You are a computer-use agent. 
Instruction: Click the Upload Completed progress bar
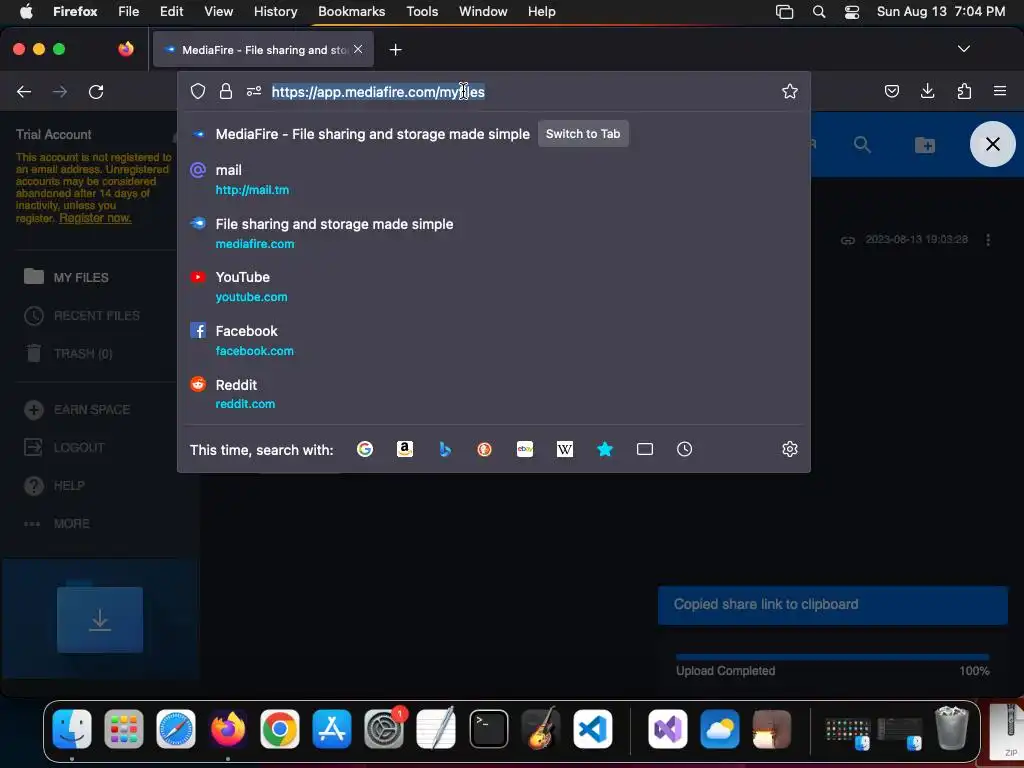(833, 657)
